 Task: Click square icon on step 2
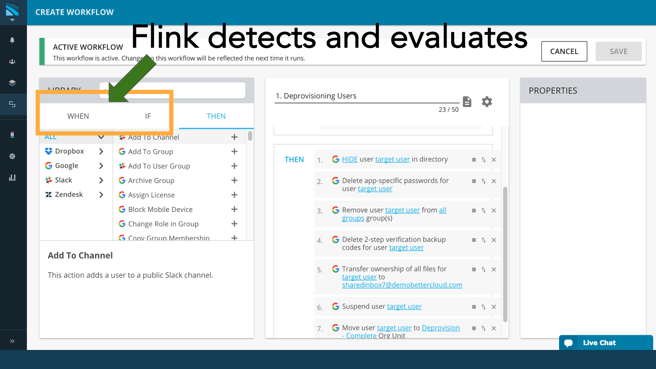pyautogui.click(x=474, y=181)
